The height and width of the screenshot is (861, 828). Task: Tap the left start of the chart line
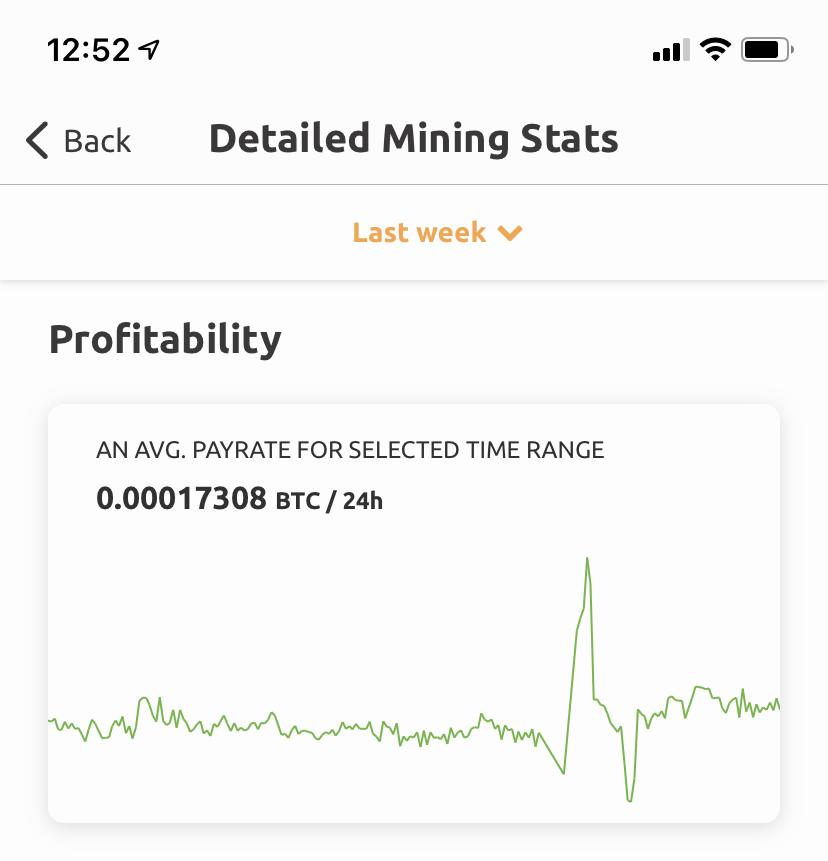click(x=51, y=720)
